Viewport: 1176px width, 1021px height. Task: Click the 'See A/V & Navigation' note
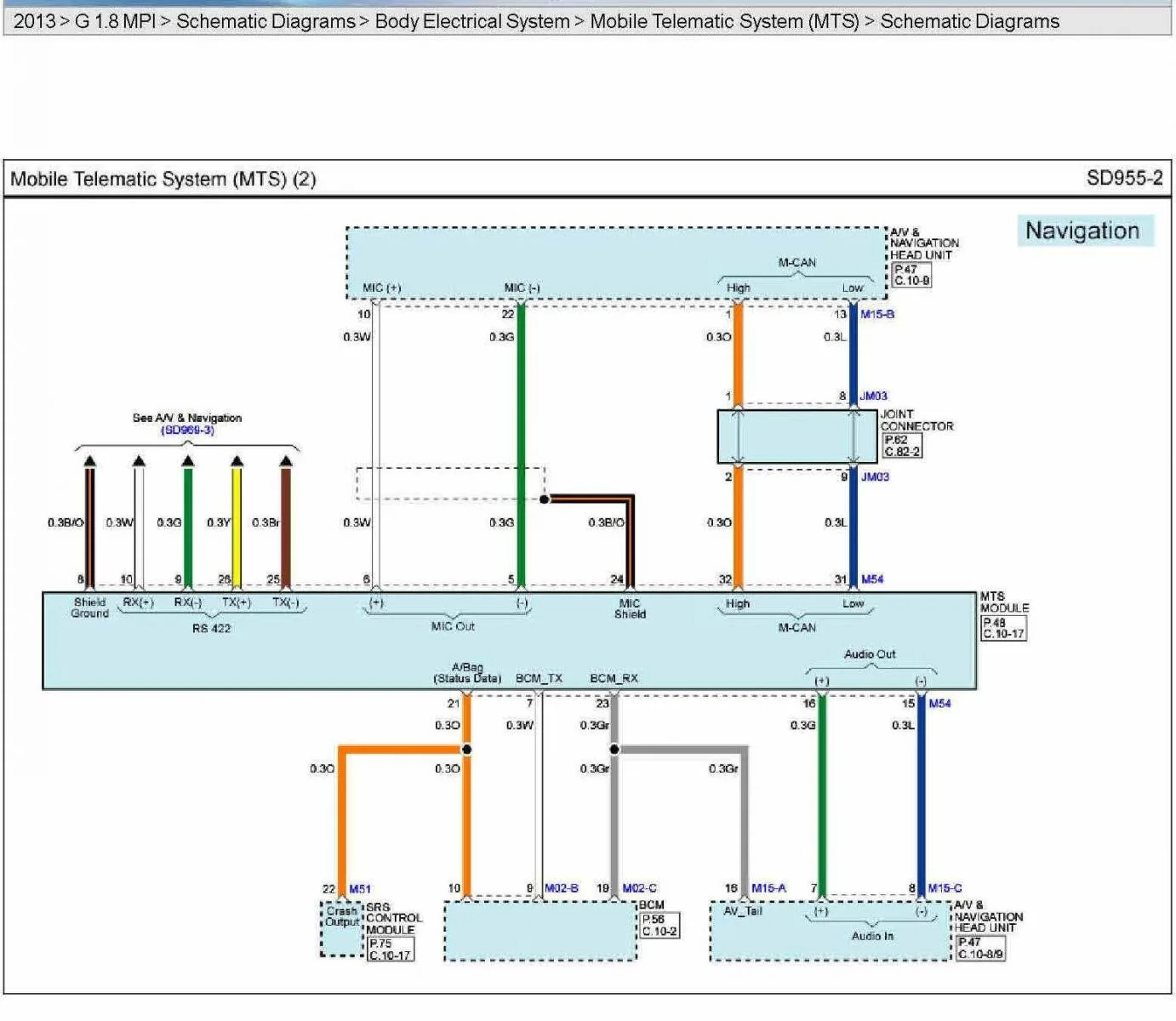(x=187, y=418)
